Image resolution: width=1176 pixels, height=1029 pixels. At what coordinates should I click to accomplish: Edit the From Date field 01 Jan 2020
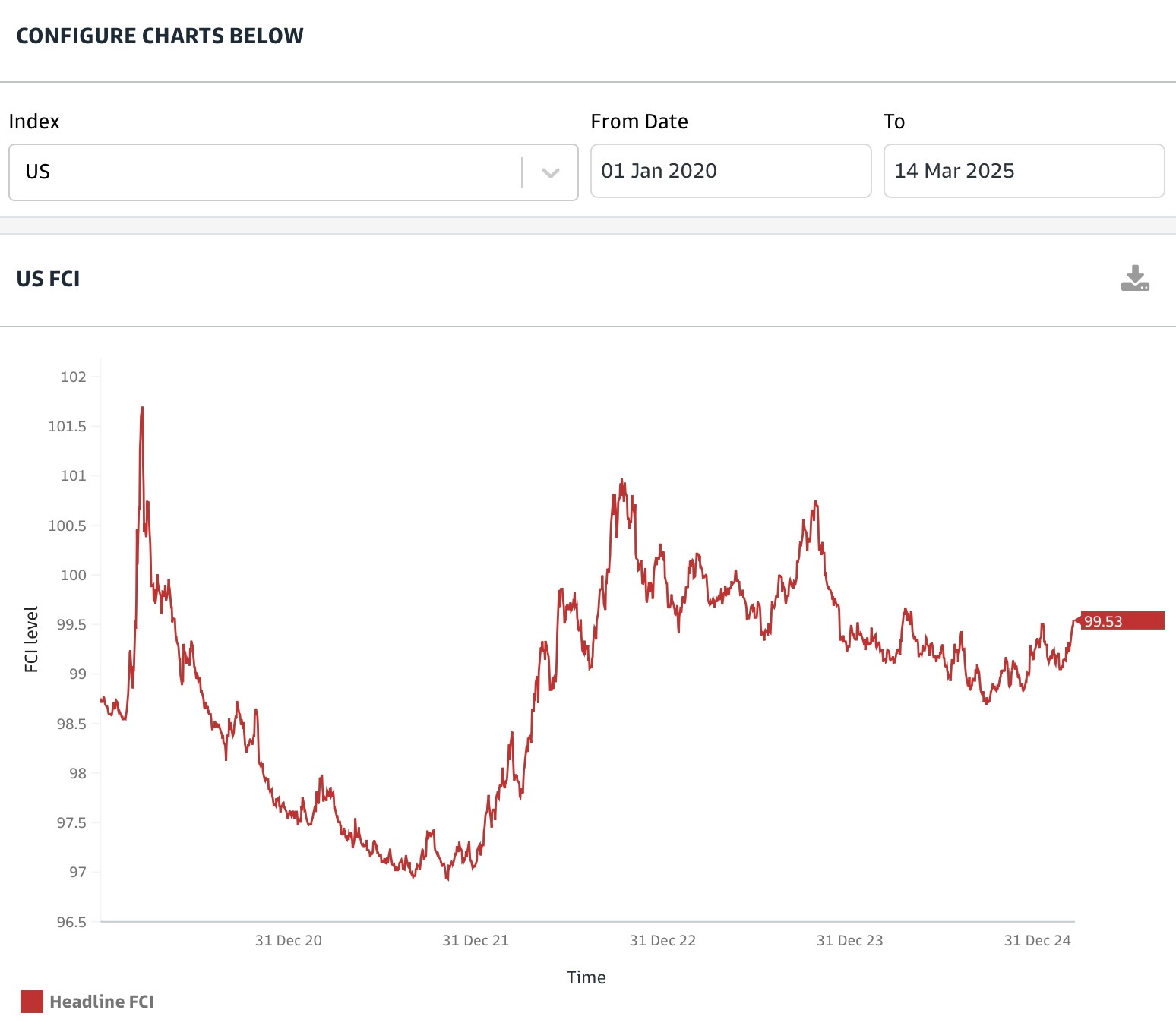click(731, 171)
